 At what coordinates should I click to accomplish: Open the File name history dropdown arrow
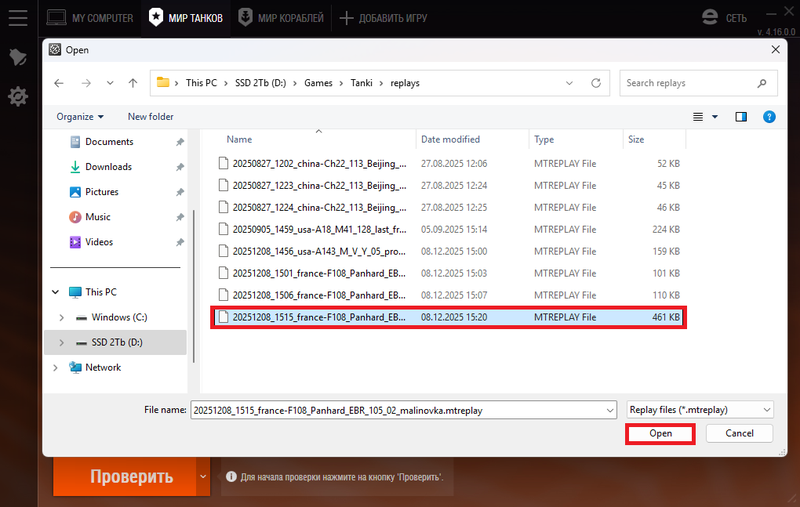[610, 410]
